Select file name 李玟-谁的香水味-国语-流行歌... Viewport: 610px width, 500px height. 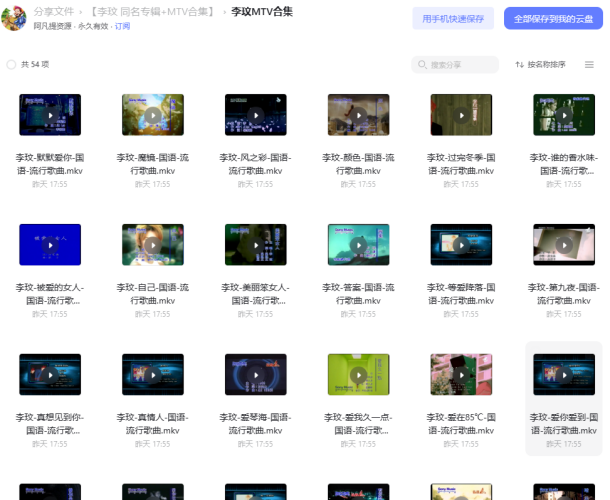[x=564, y=164]
